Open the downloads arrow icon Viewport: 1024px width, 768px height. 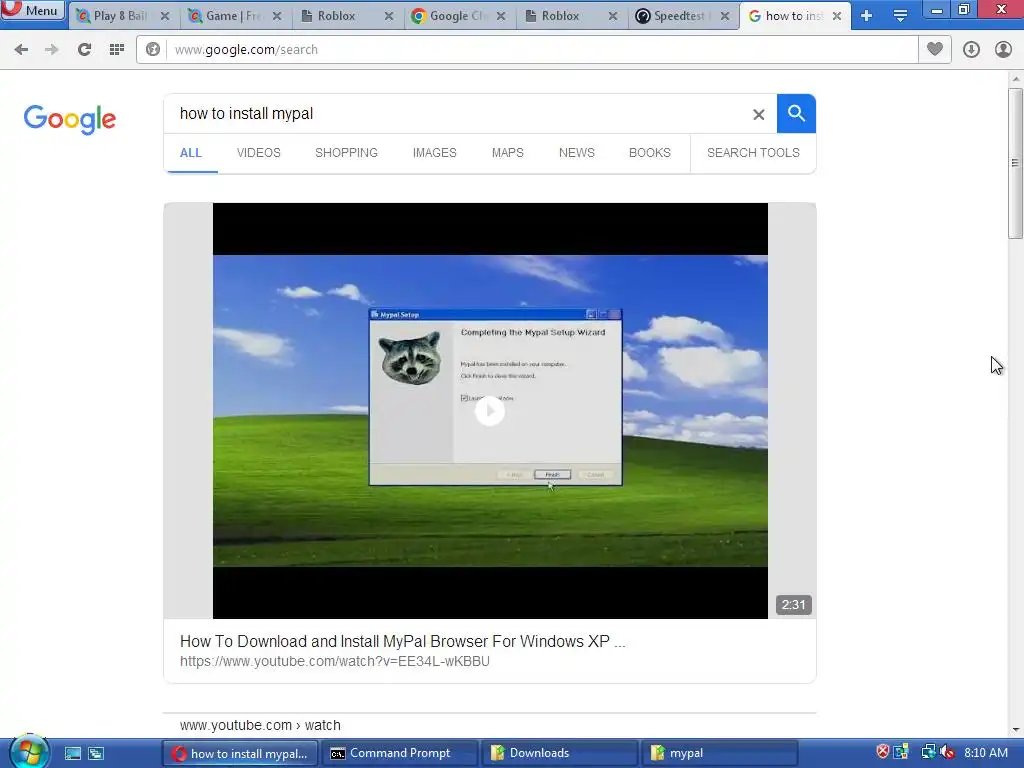click(971, 50)
